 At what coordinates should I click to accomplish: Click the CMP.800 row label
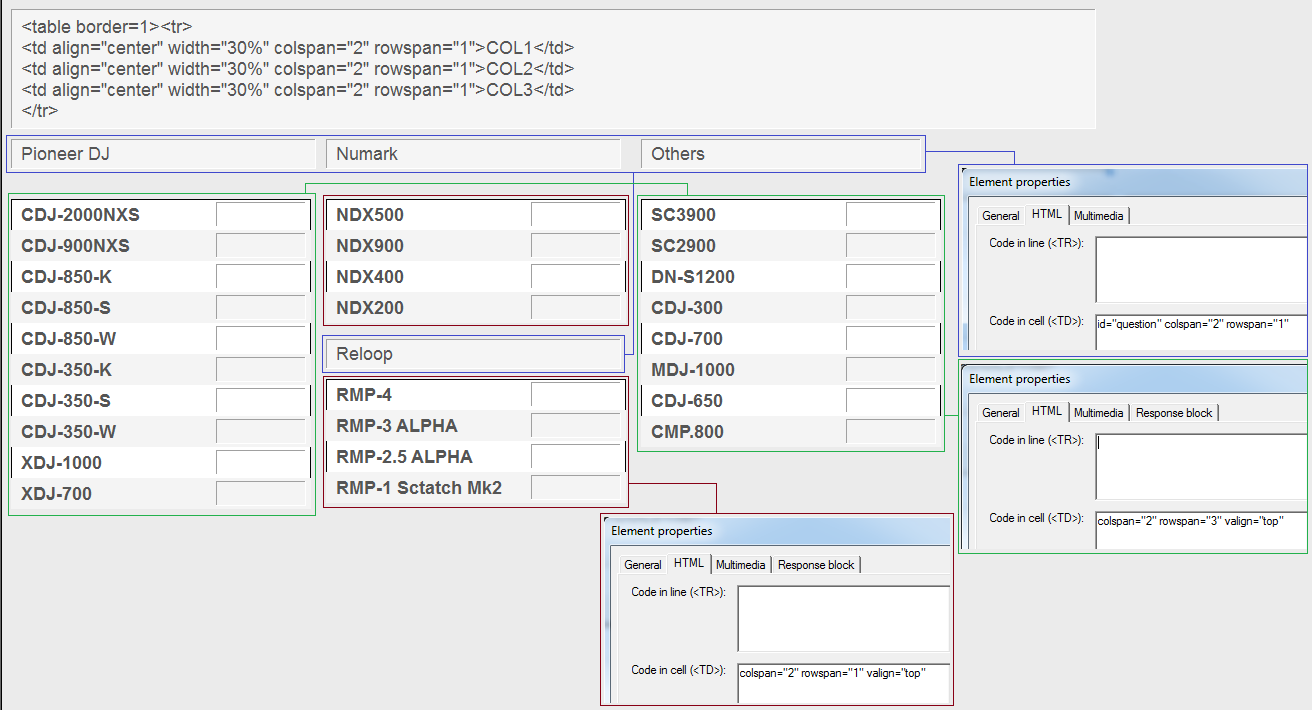(x=687, y=432)
